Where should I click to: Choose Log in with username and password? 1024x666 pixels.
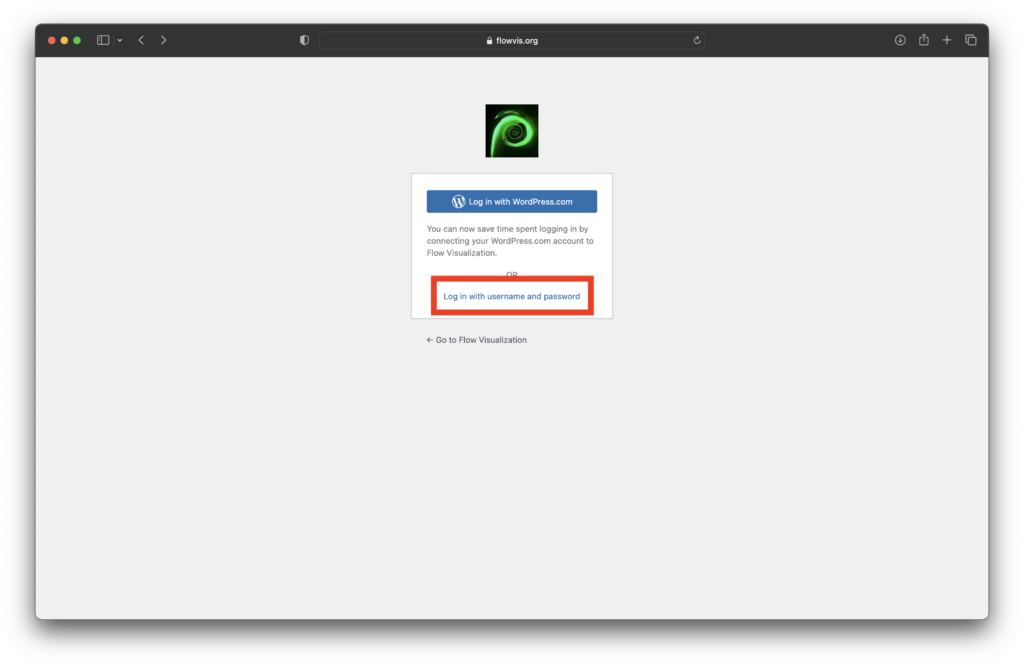click(512, 296)
